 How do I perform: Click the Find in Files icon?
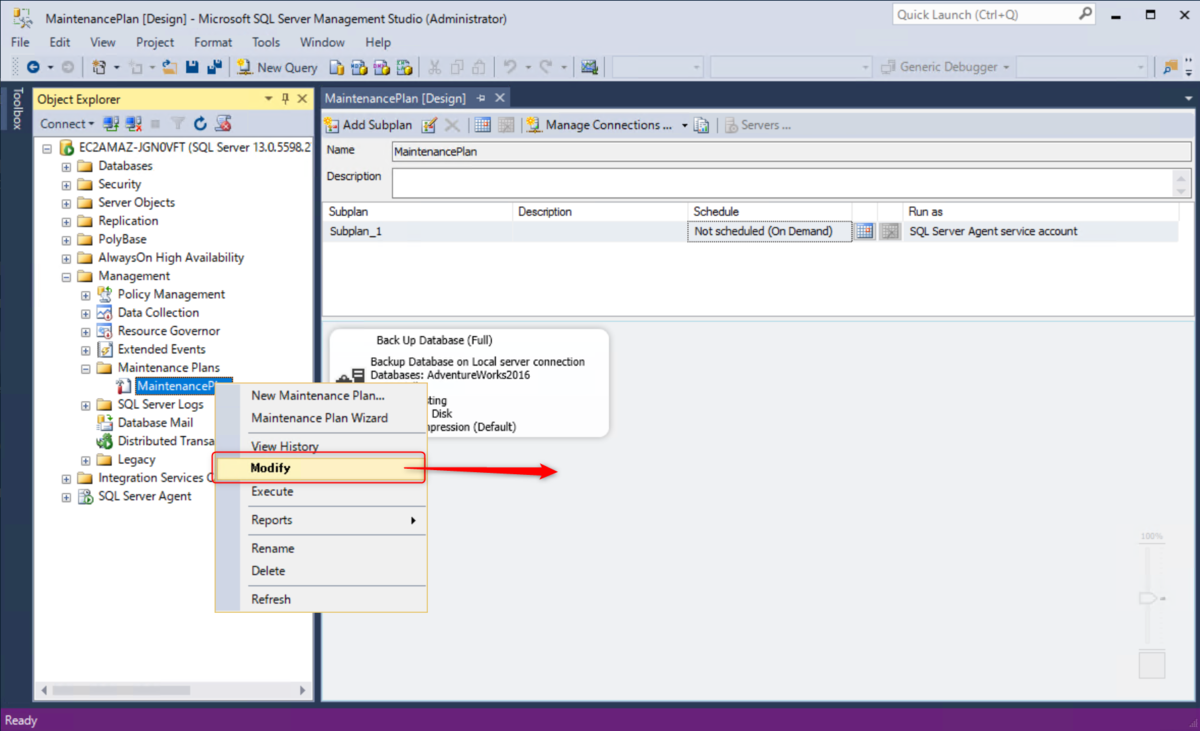click(1170, 67)
